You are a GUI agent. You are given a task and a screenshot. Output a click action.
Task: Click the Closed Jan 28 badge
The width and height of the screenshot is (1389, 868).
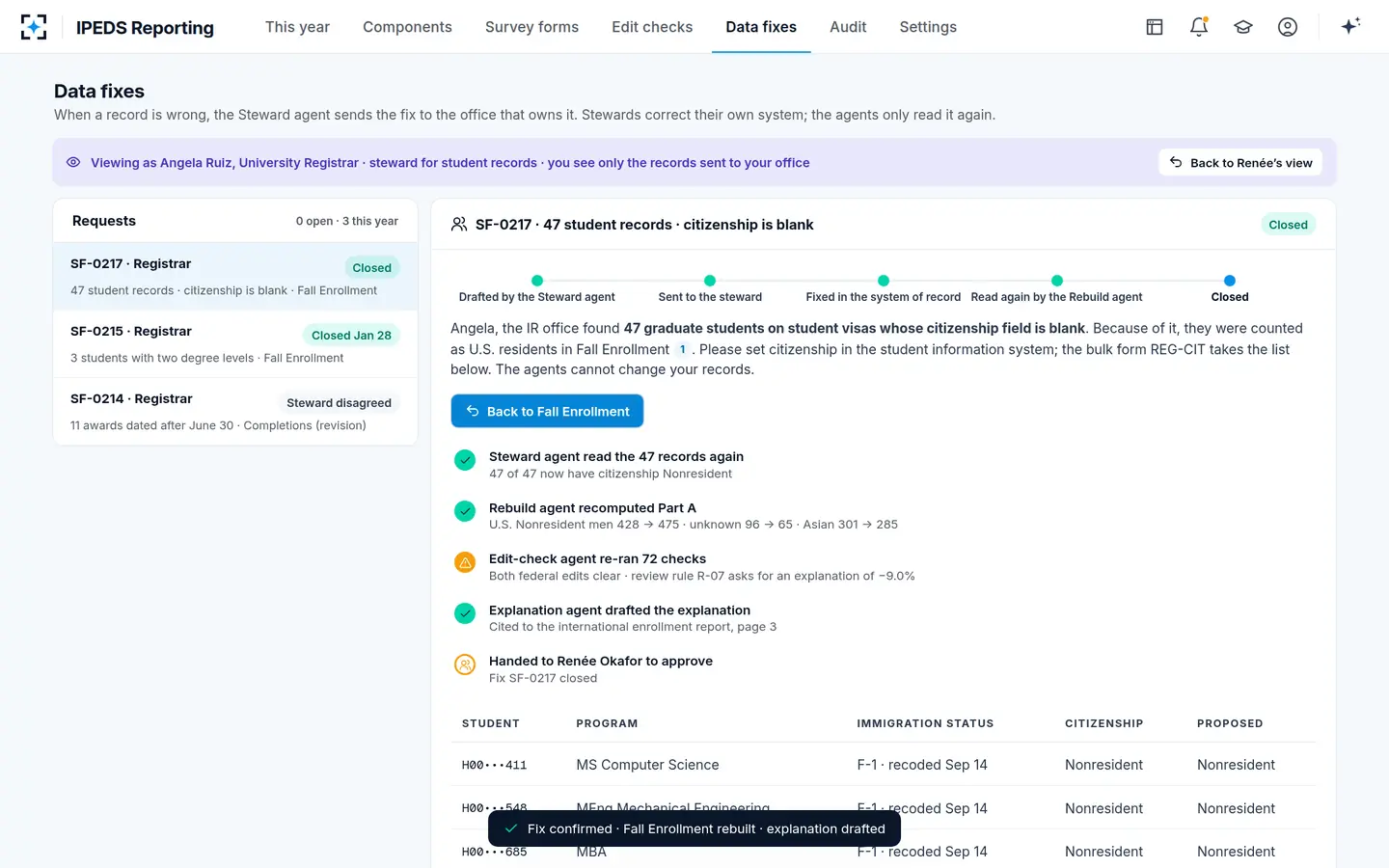click(x=351, y=336)
